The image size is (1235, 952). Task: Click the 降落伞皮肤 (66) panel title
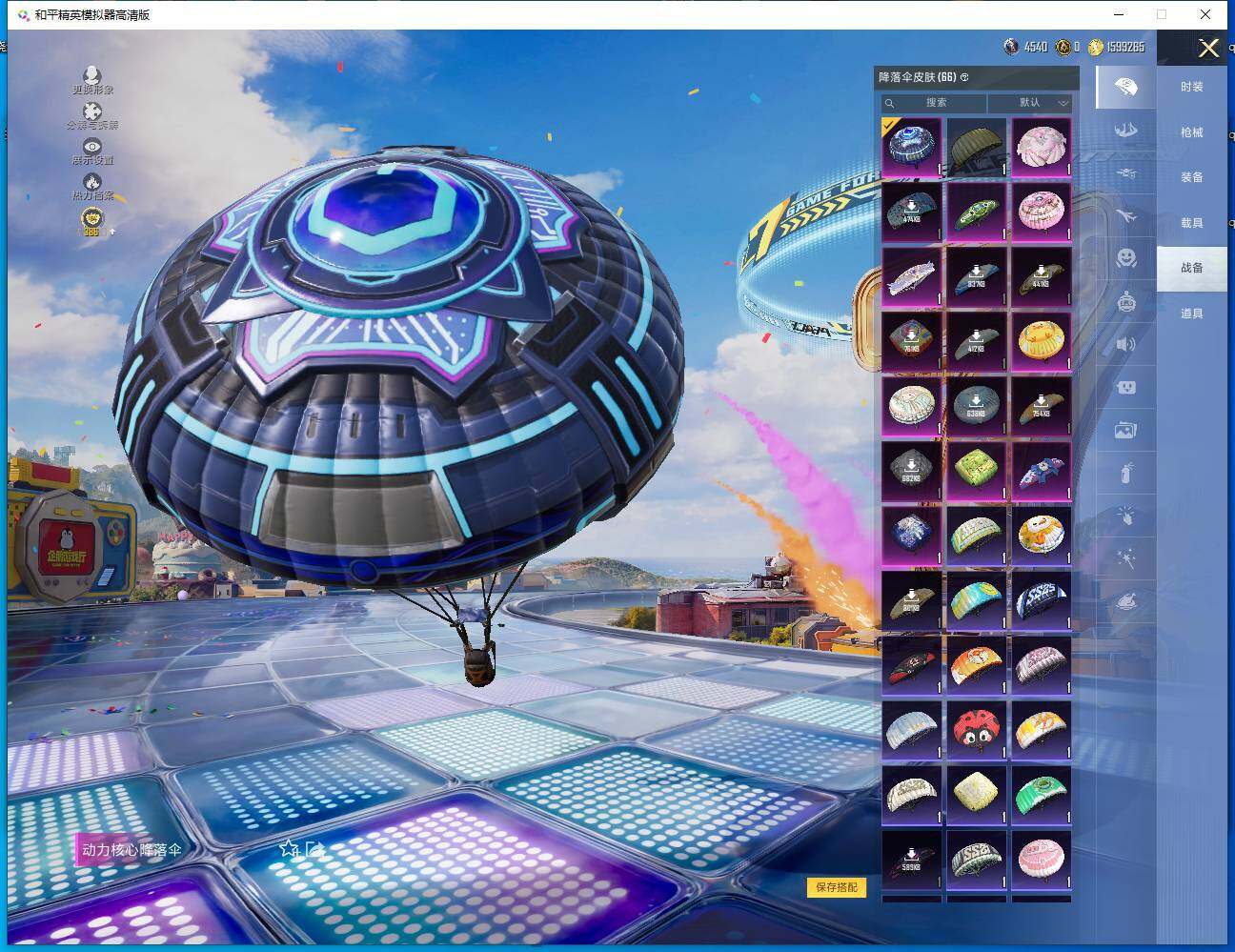coord(918,77)
